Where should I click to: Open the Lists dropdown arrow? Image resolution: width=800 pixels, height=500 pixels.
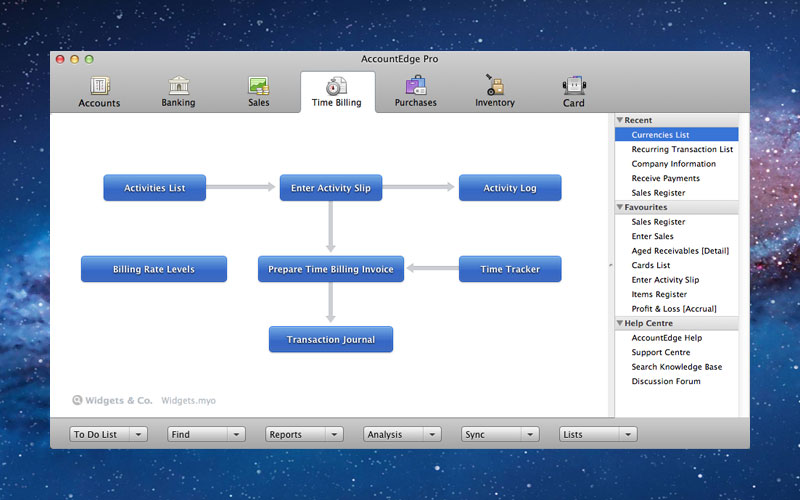628,434
